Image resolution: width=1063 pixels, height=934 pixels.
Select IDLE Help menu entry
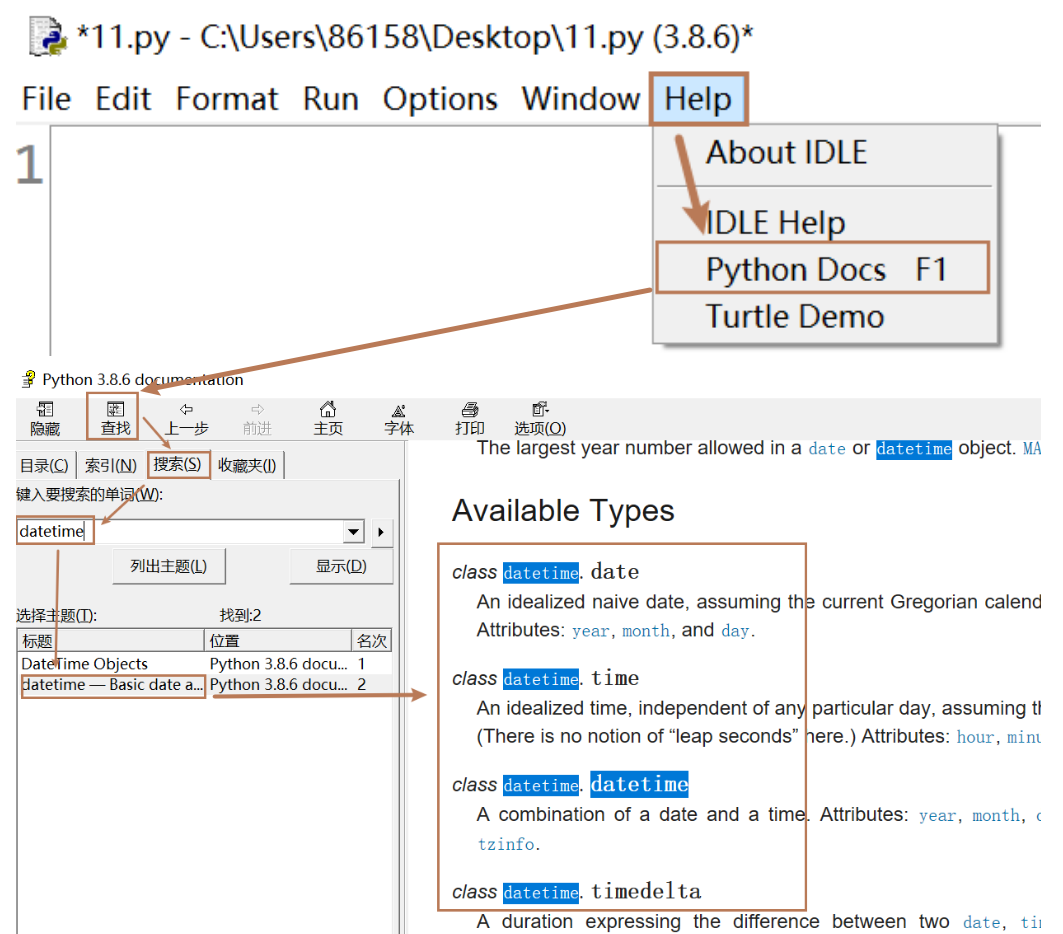[776, 222]
